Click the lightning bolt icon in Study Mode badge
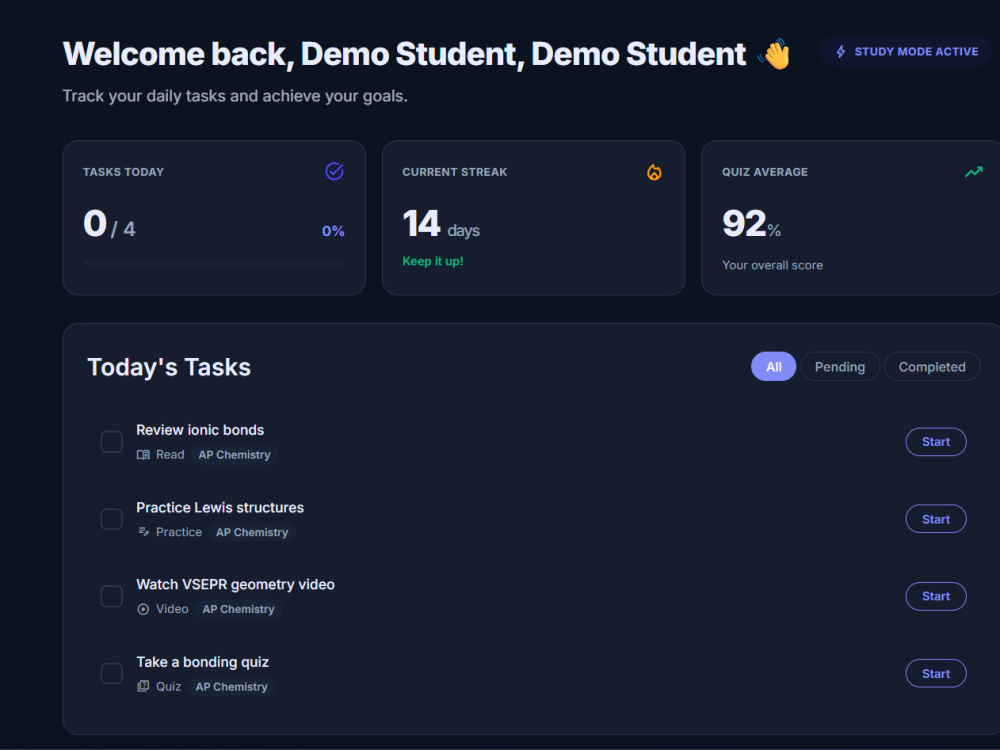 click(841, 52)
